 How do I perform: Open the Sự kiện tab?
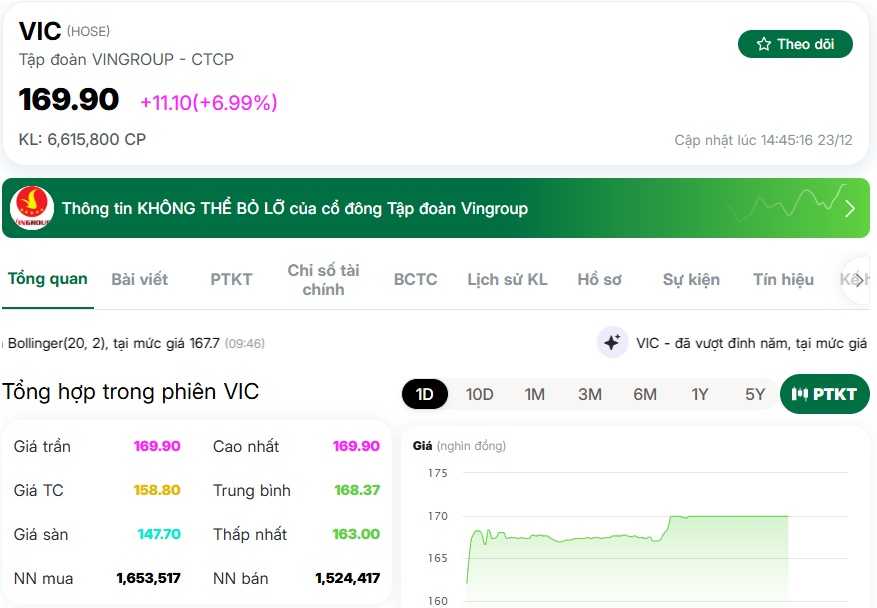click(693, 280)
